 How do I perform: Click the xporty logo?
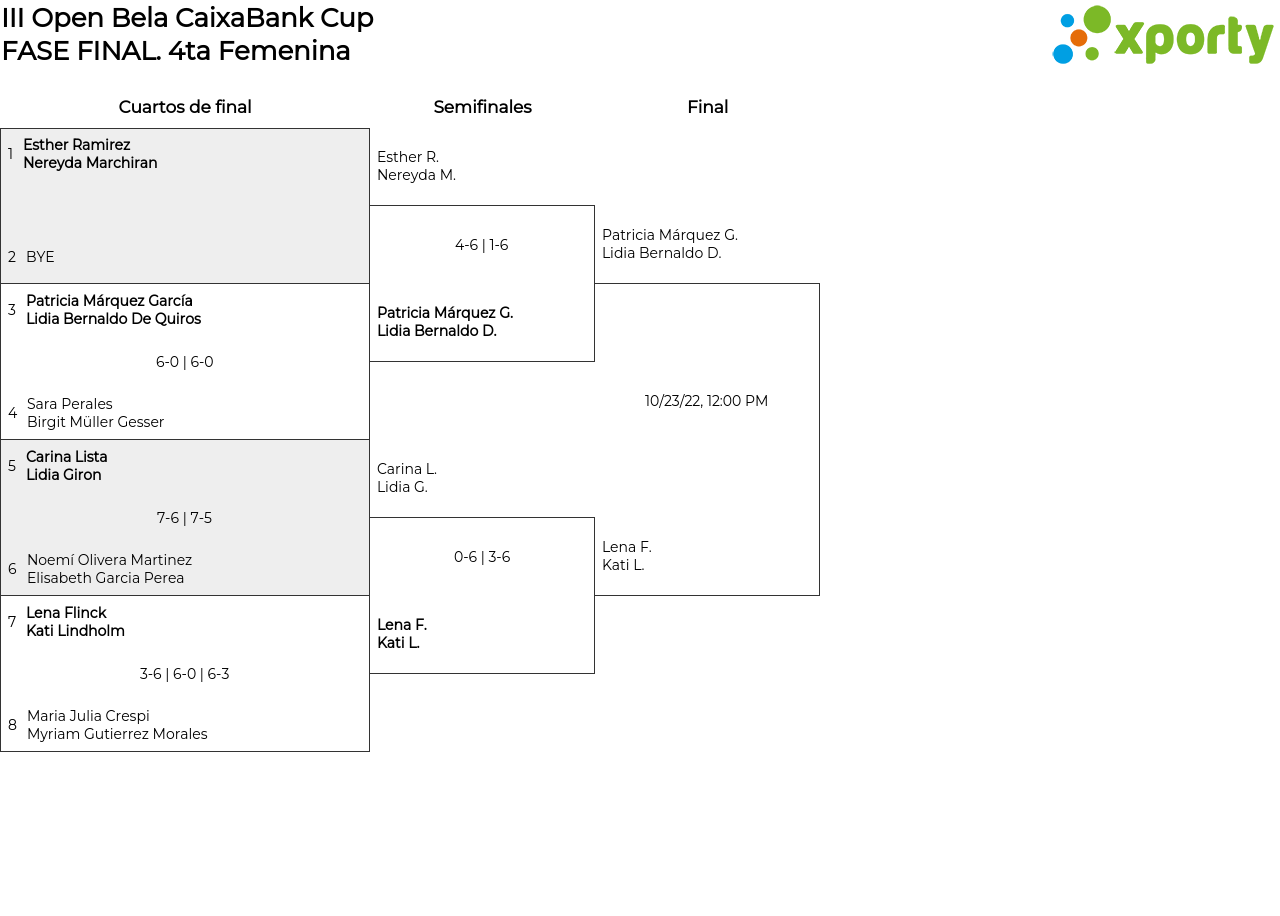(1162, 36)
